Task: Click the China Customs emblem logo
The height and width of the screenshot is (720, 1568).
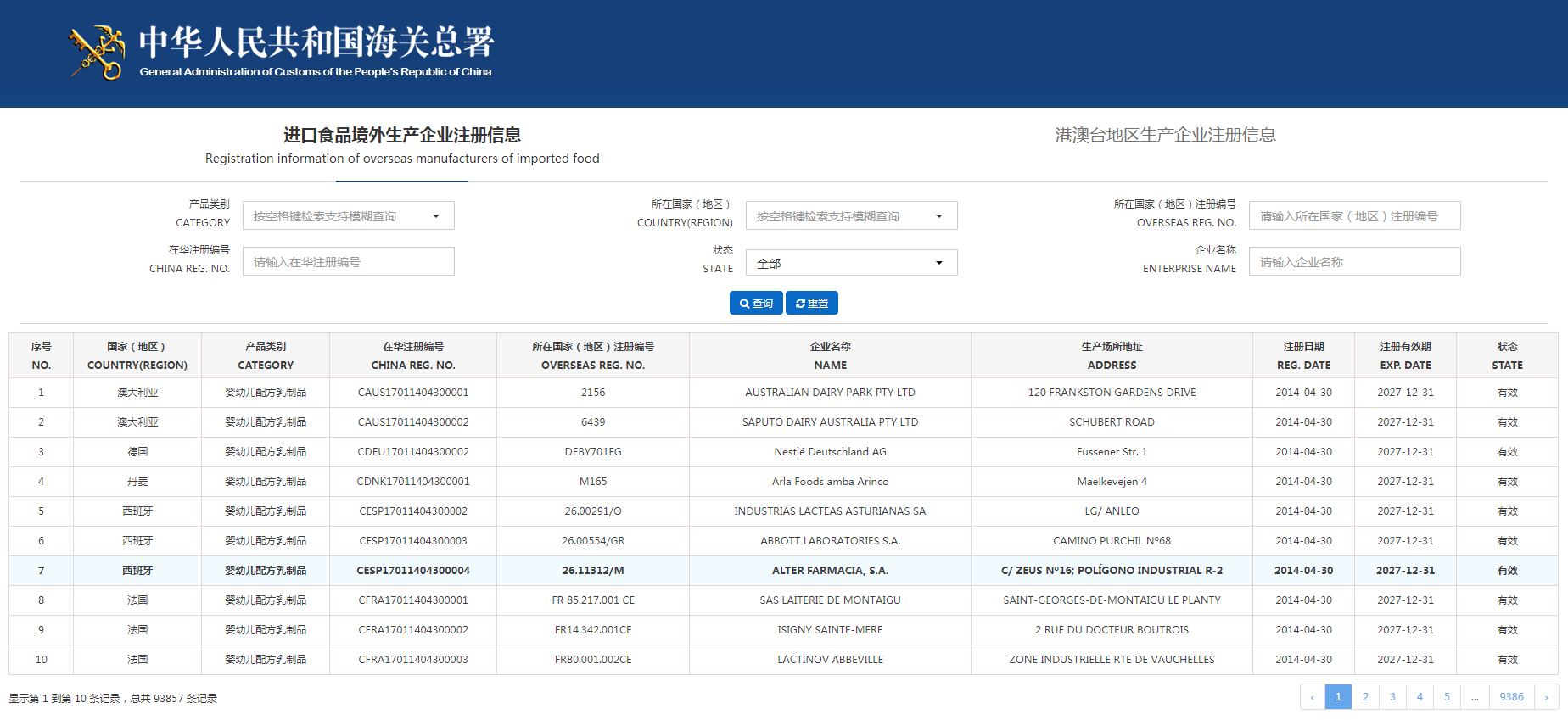Action: point(98,53)
